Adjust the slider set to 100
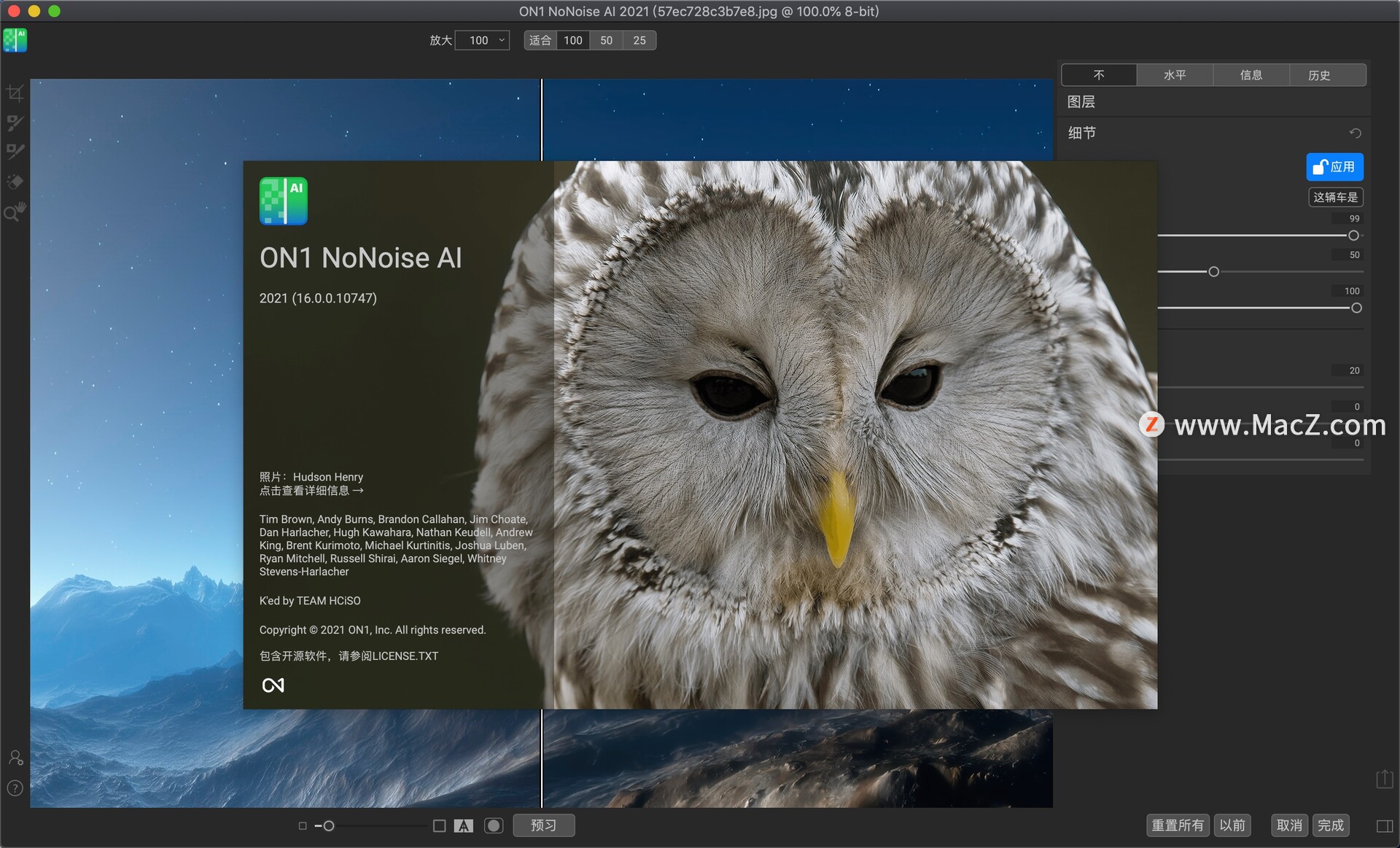 1356,308
